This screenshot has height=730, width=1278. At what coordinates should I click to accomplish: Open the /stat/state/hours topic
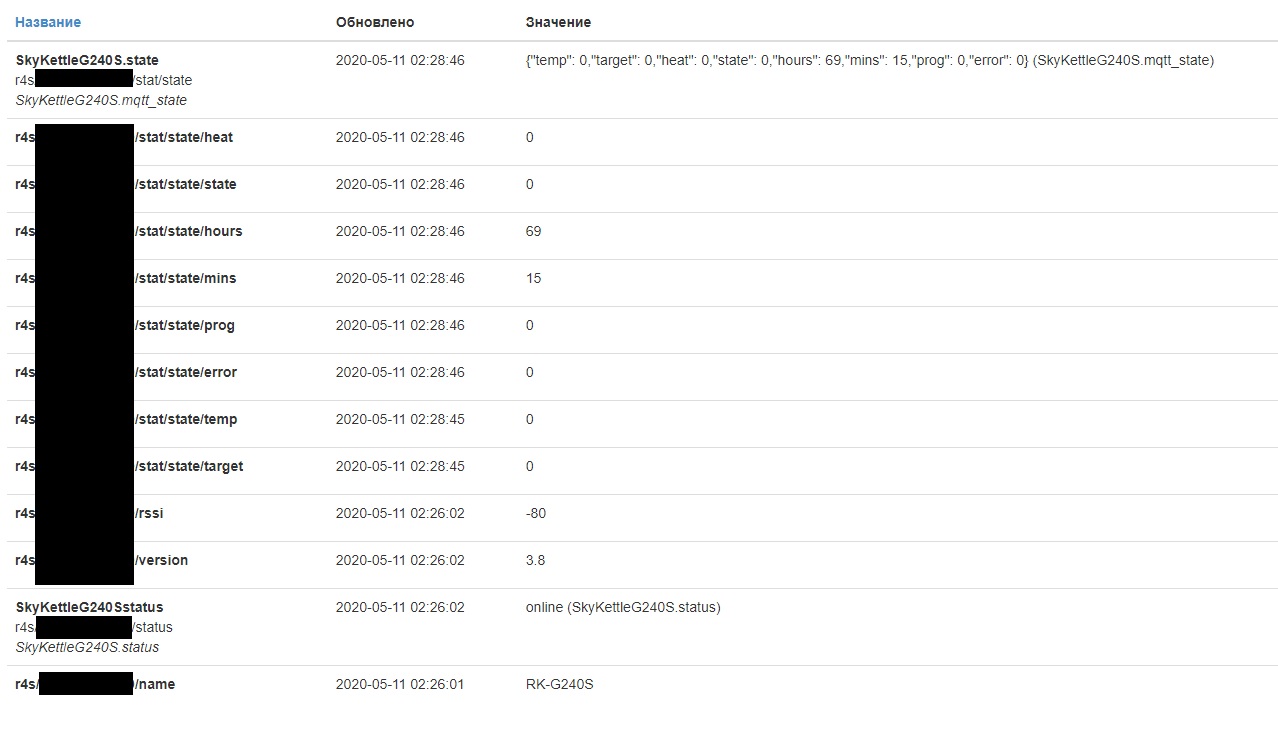(x=188, y=231)
